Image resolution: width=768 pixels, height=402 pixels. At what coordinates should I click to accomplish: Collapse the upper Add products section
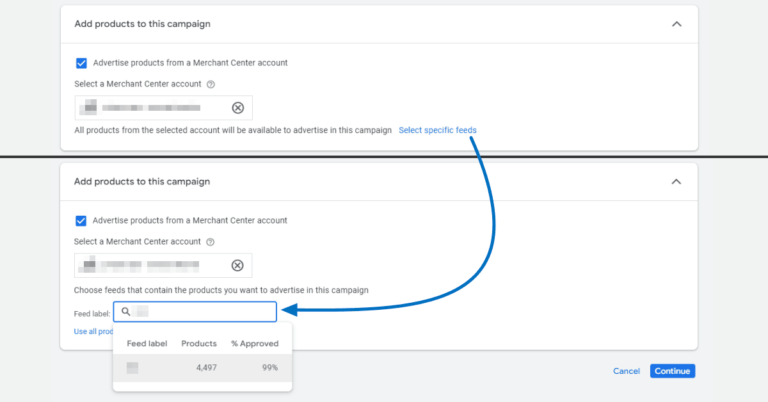coord(676,24)
